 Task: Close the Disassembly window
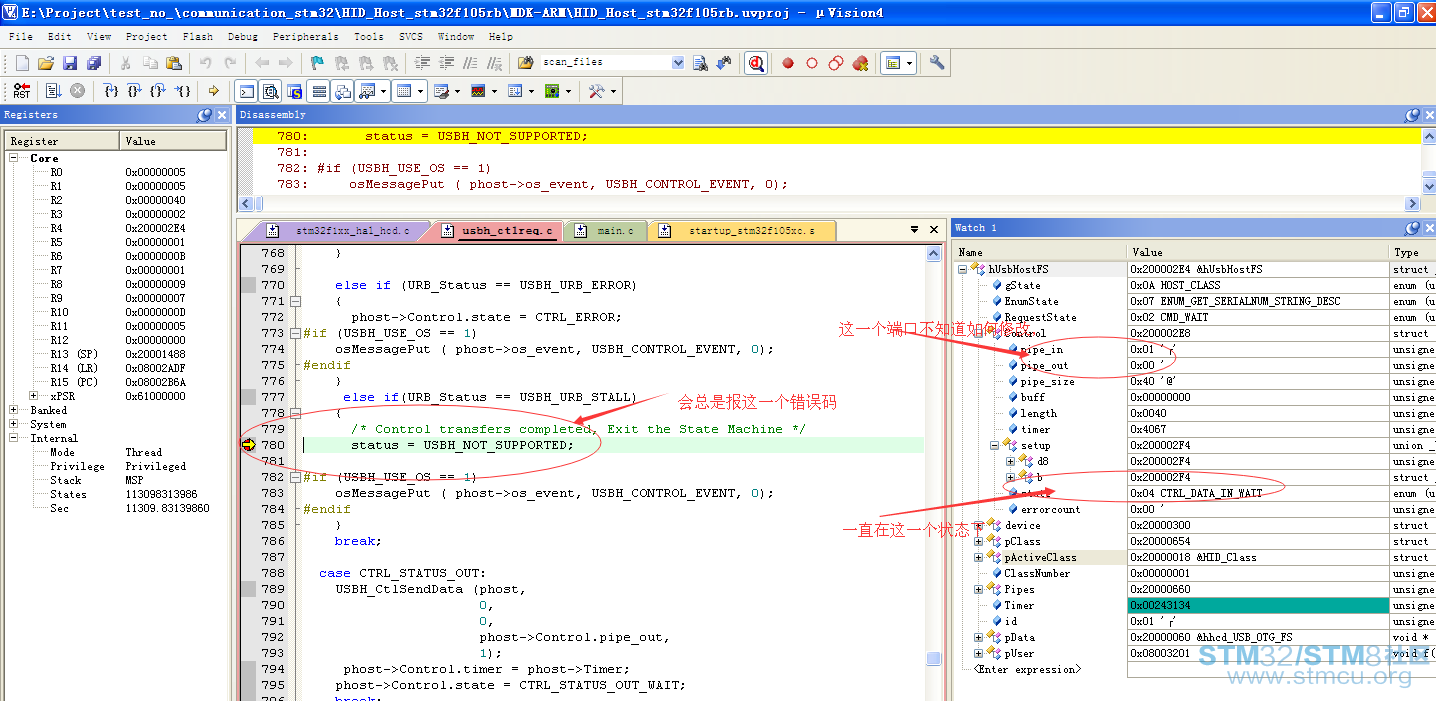1427,115
